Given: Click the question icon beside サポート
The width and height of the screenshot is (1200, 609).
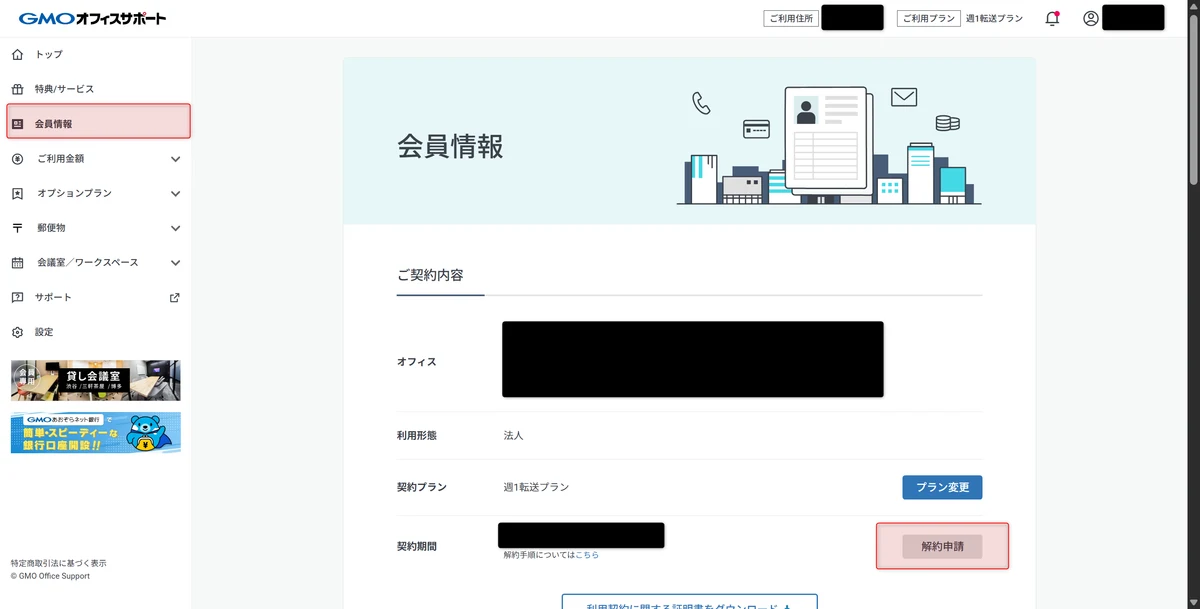Looking at the screenshot, I should (x=17, y=297).
